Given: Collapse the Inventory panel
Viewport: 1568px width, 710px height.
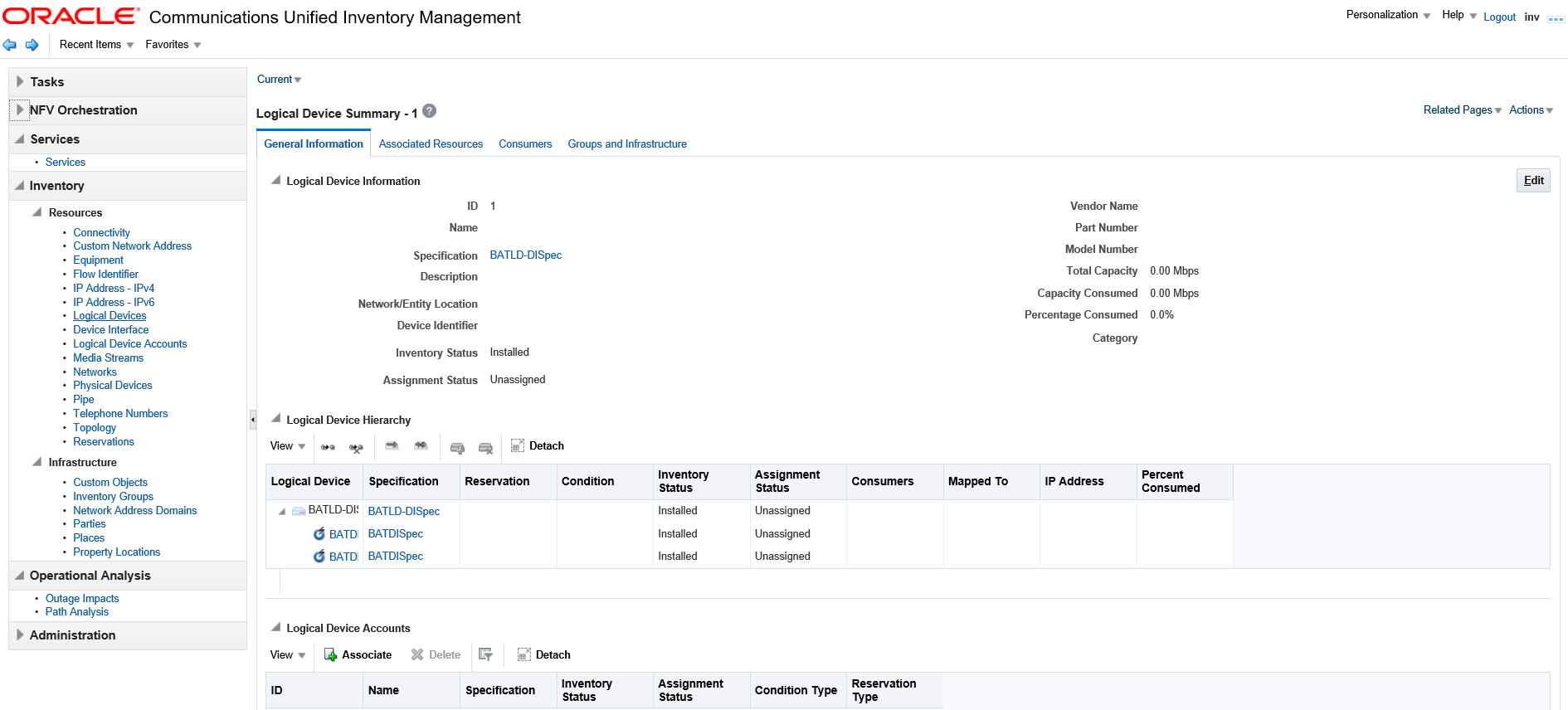Looking at the screenshot, I should 20,185.
